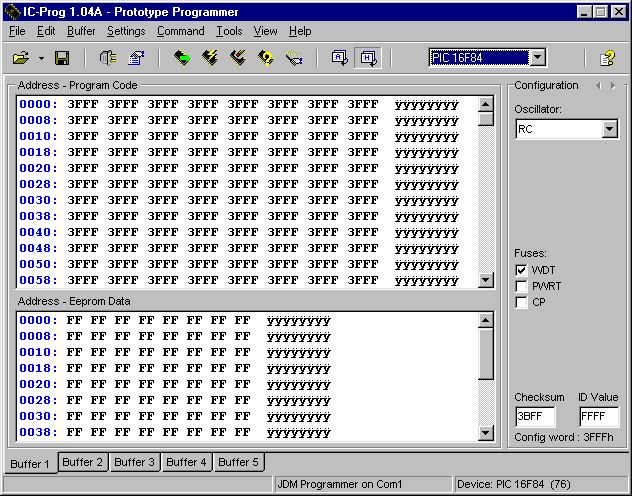Click the Program chip toolbar icon

209,59
